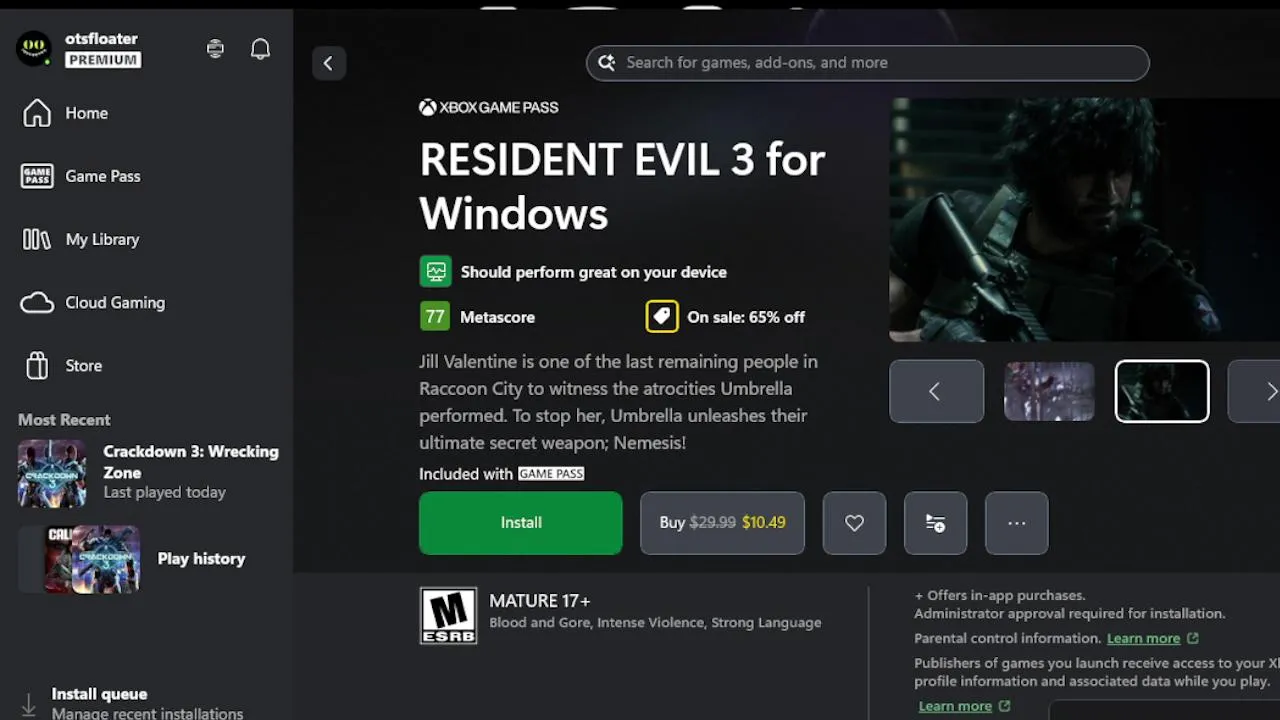Click the PREMIUM badge
This screenshot has height=720, width=1280.
(x=103, y=60)
